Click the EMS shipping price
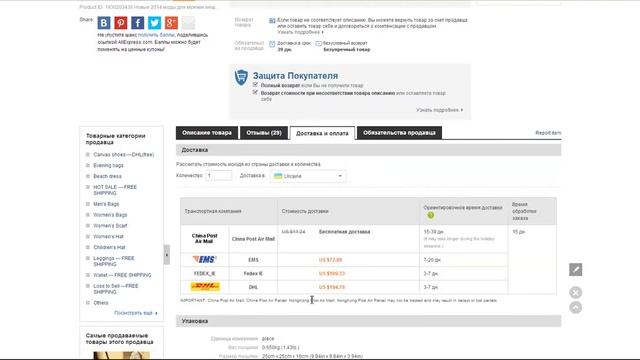This screenshot has height=360, width=640. pos(330,260)
